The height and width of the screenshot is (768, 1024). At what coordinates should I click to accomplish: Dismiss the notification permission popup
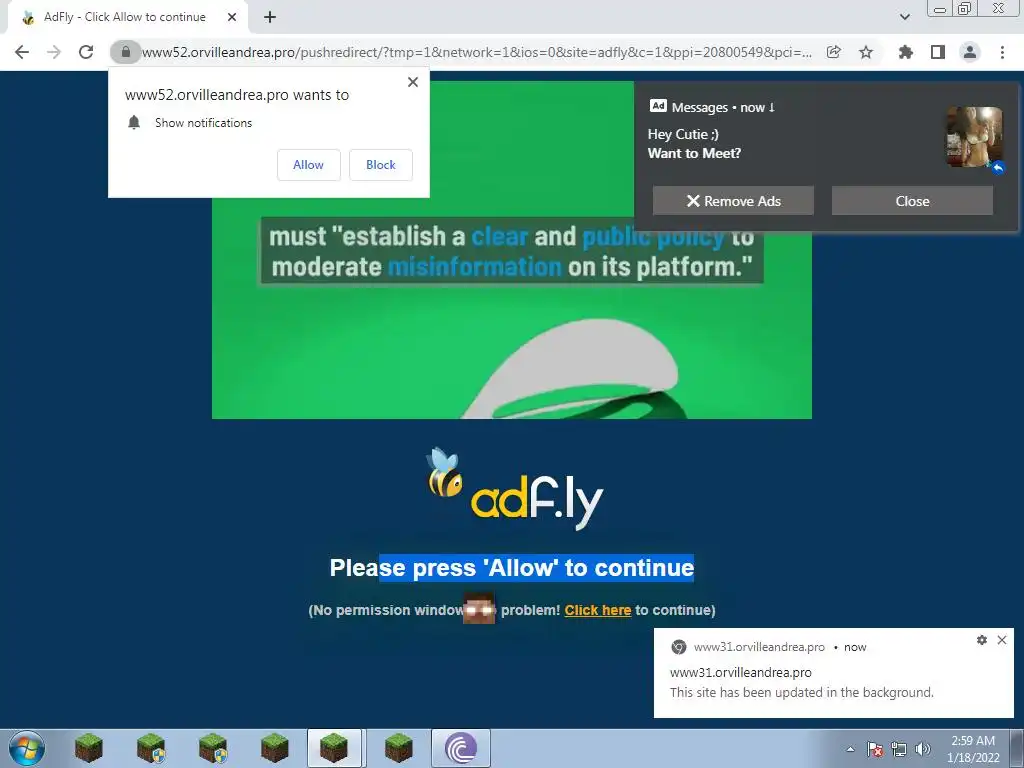413,82
